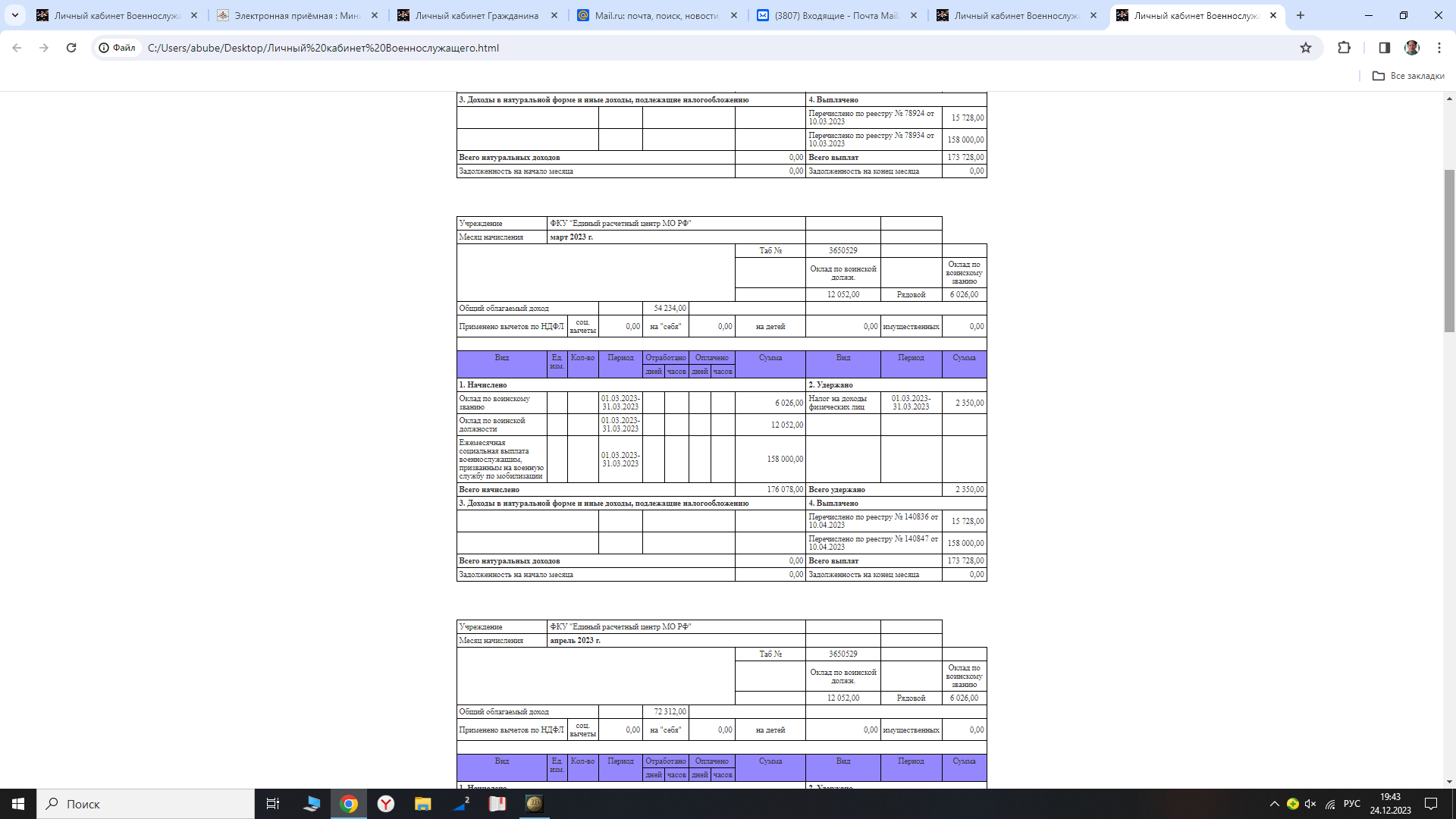Toggle muted speaker volume icon
This screenshot has width=1456, height=819.
1310,804
